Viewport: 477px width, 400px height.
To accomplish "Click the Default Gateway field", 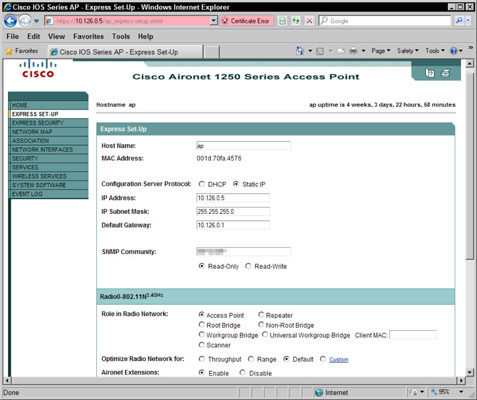I will [x=233, y=225].
